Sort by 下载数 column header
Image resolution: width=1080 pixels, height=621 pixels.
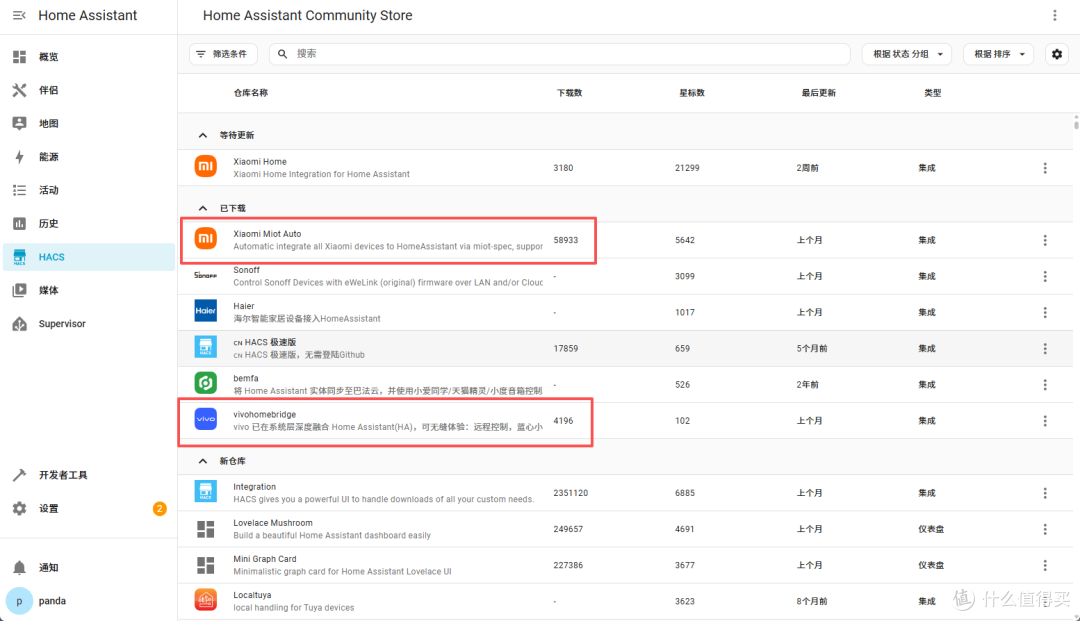point(570,93)
